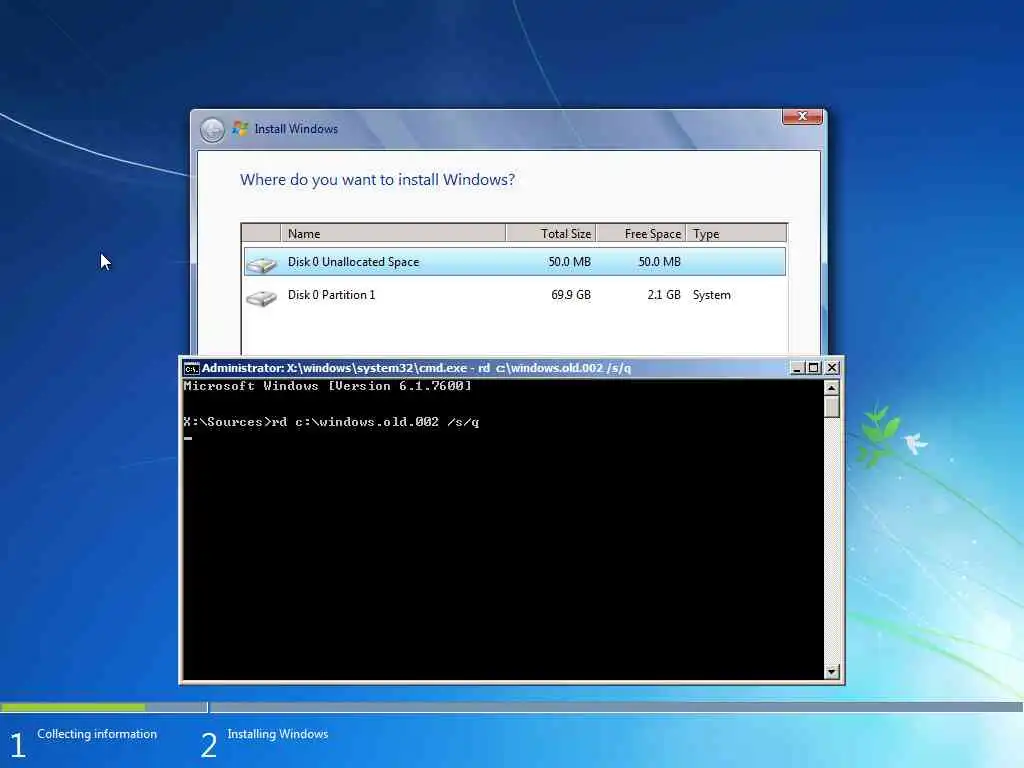Minimize the Administrator cmd.exe window
Viewport: 1024px width, 768px height.
(796, 368)
